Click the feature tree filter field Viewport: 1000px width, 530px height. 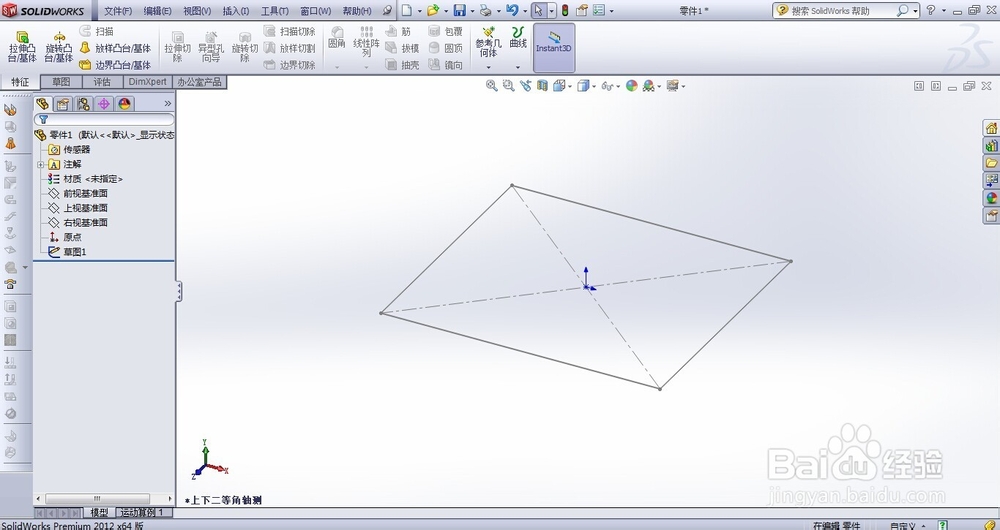pos(105,119)
